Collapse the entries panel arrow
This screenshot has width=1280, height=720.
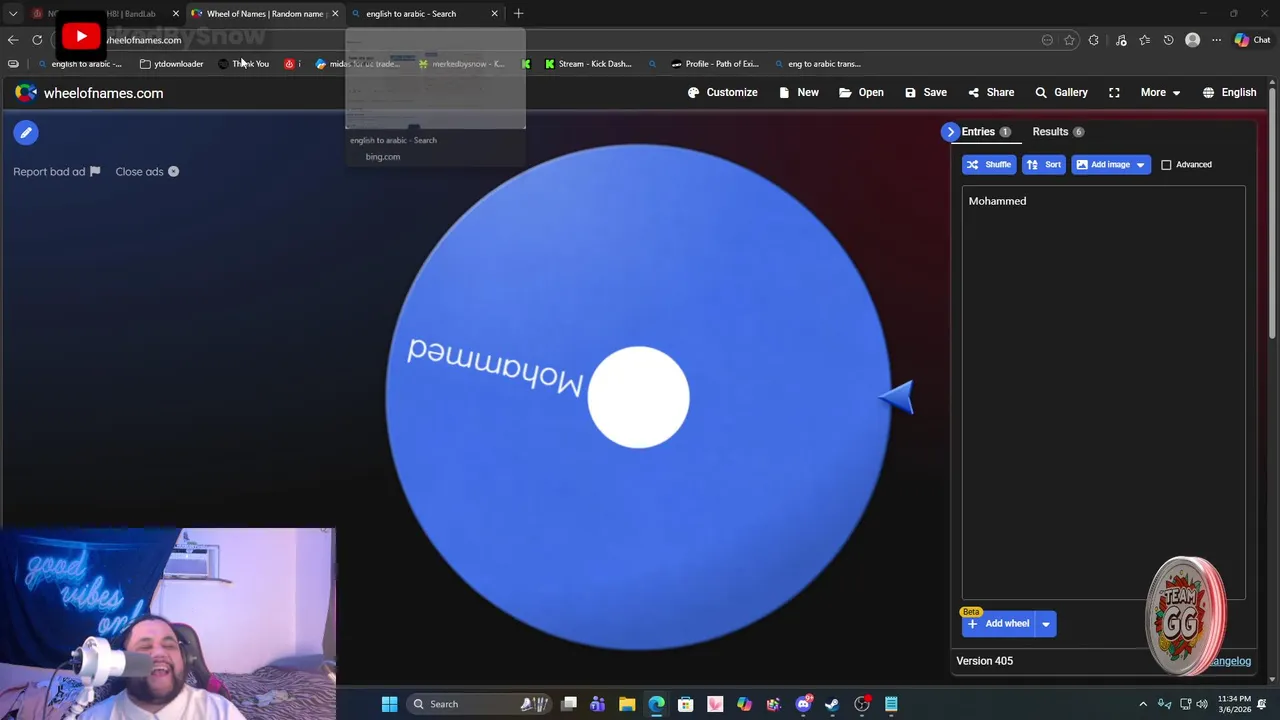950,132
